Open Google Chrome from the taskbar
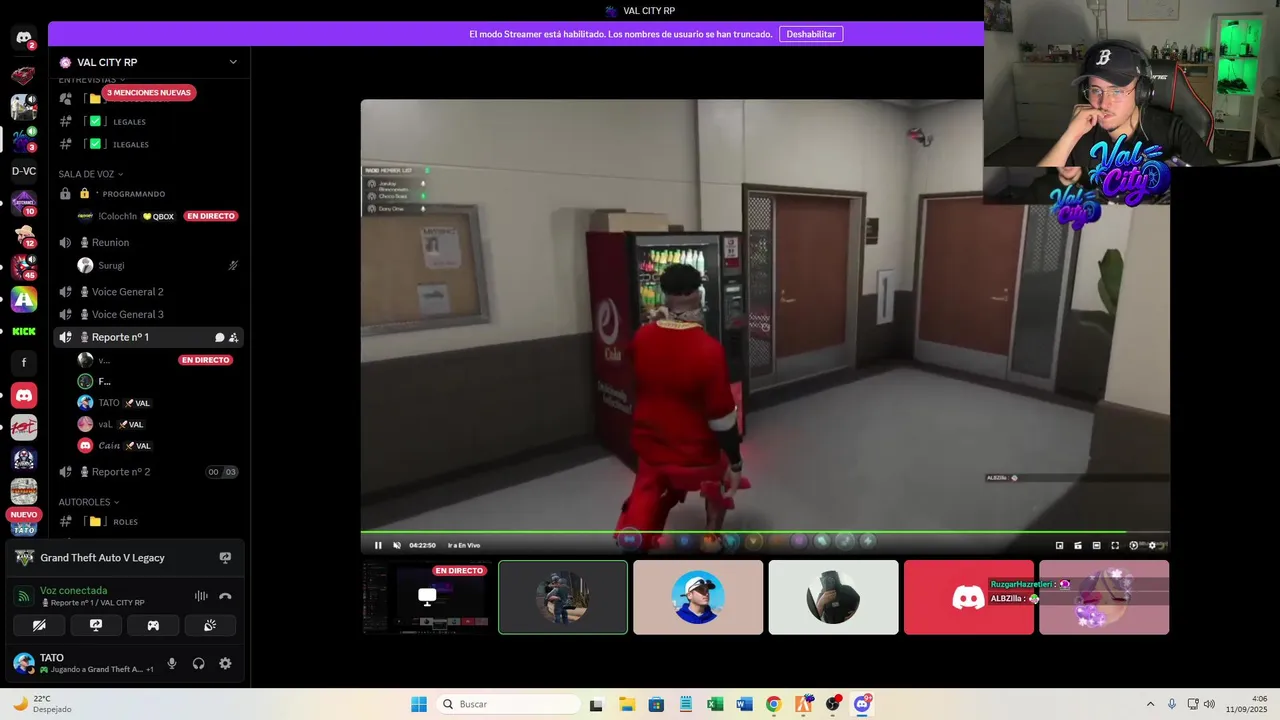The height and width of the screenshot is (720, 1280). tap(773, 704)
